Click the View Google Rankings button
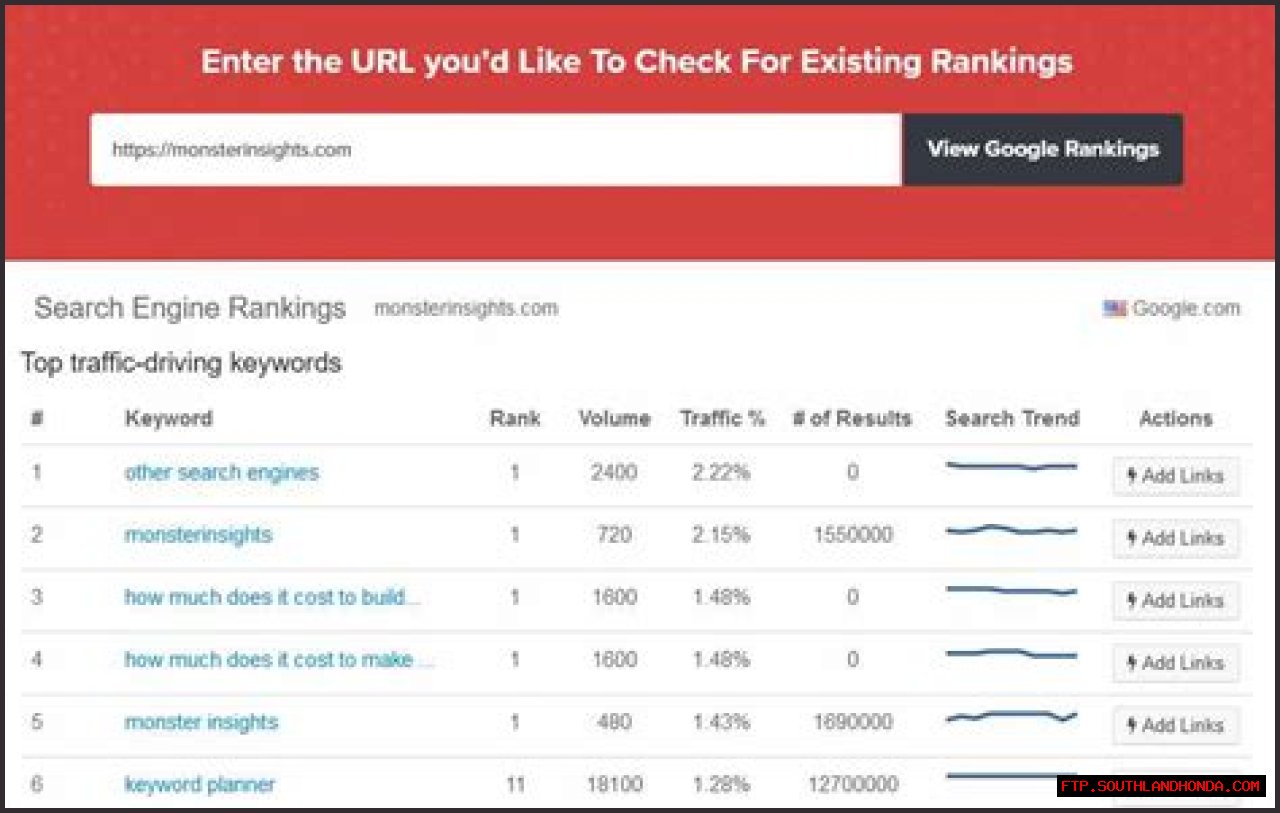The image size is (1280, 813). tap(1042, 149)
